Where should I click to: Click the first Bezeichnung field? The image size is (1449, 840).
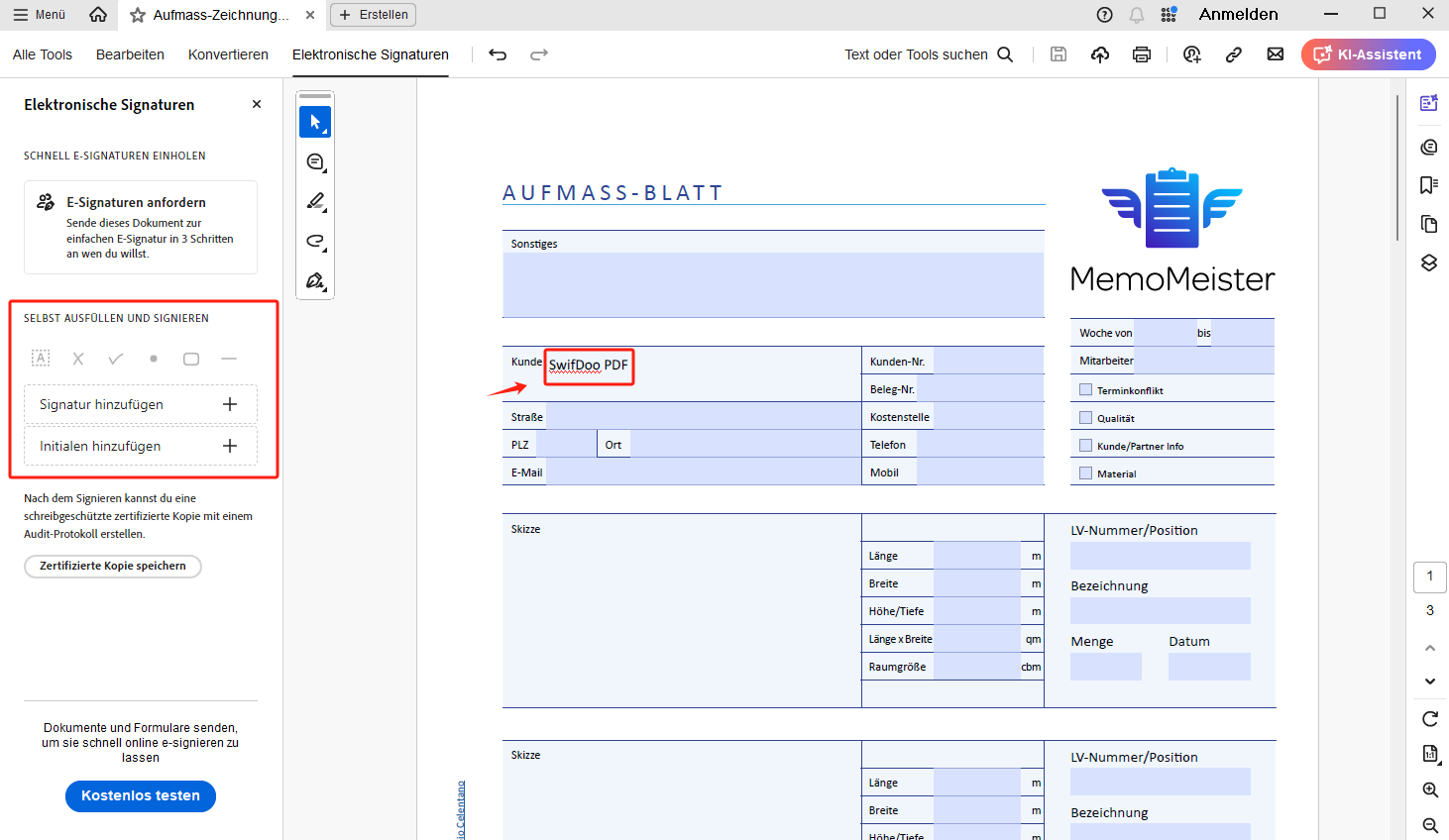pos(1160,610)
